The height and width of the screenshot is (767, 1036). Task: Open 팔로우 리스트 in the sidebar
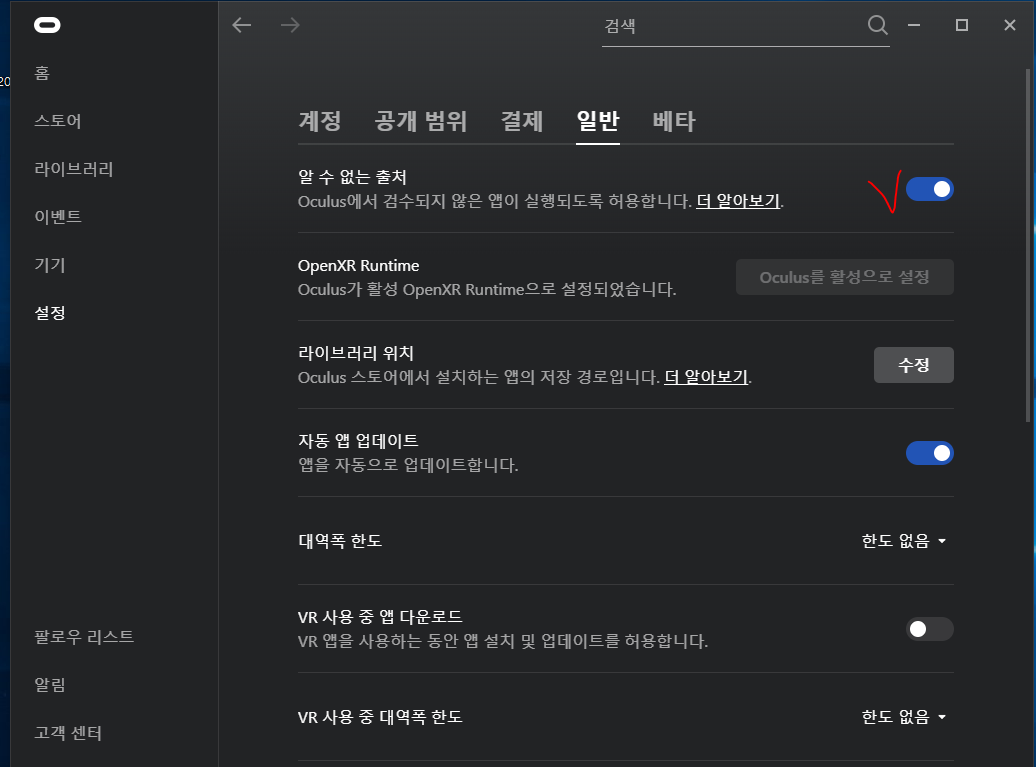[x=85, y=636]
